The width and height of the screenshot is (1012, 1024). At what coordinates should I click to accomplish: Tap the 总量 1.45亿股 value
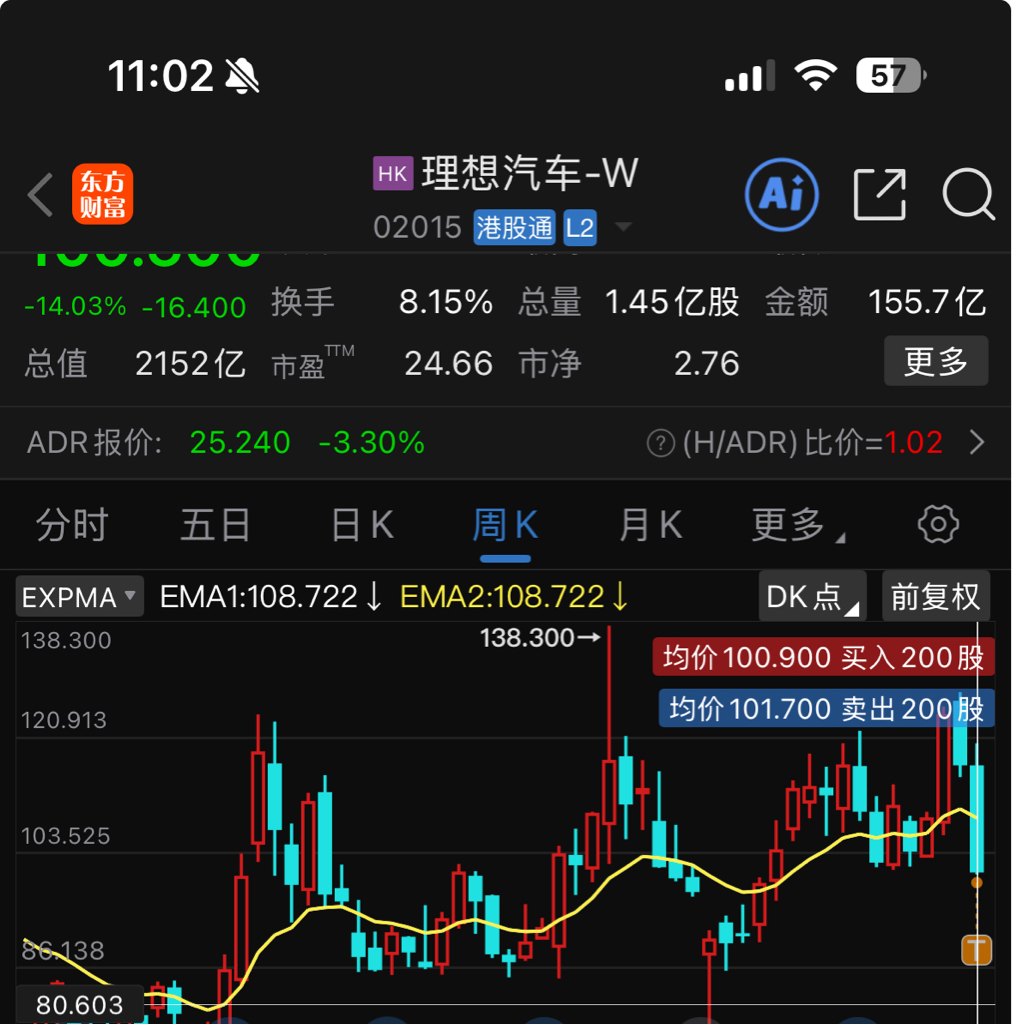click(x=672, y=302)
